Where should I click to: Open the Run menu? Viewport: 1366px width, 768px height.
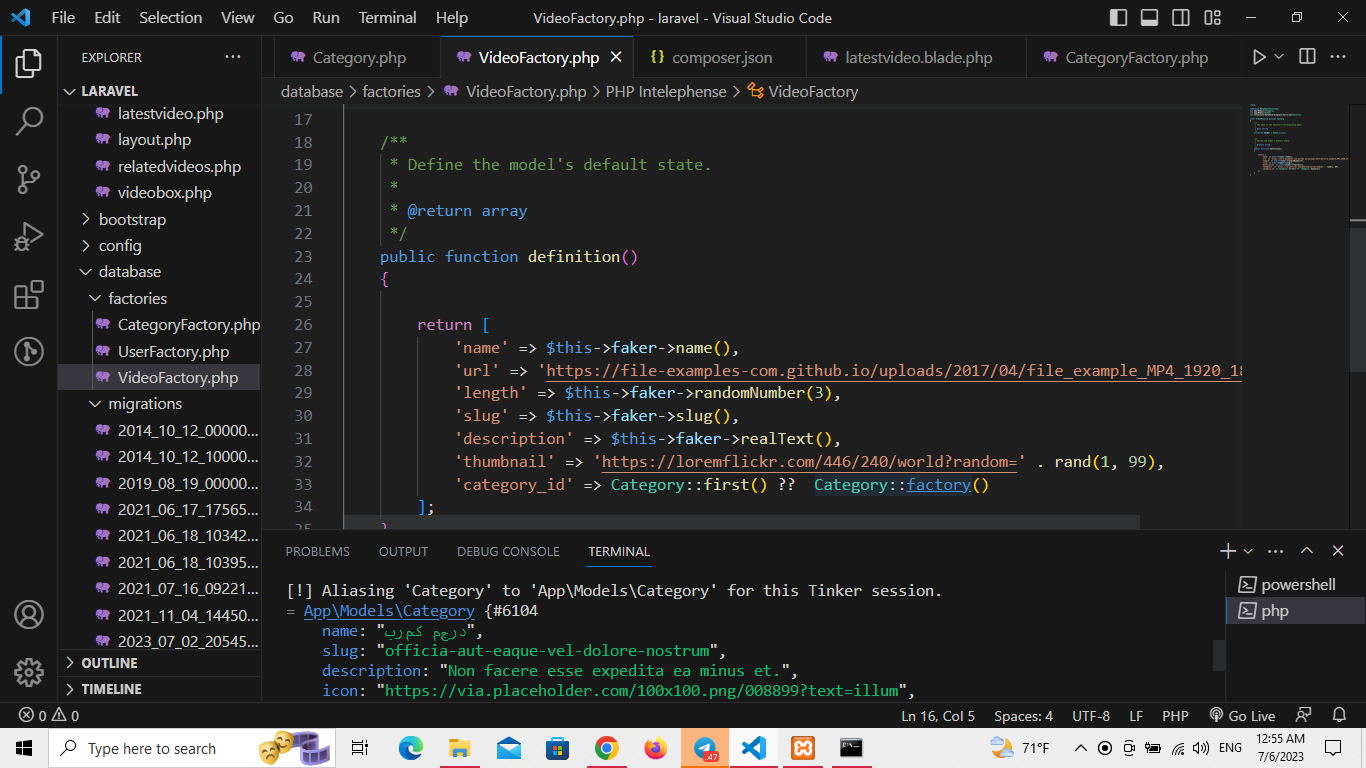(x=326, y=18)
